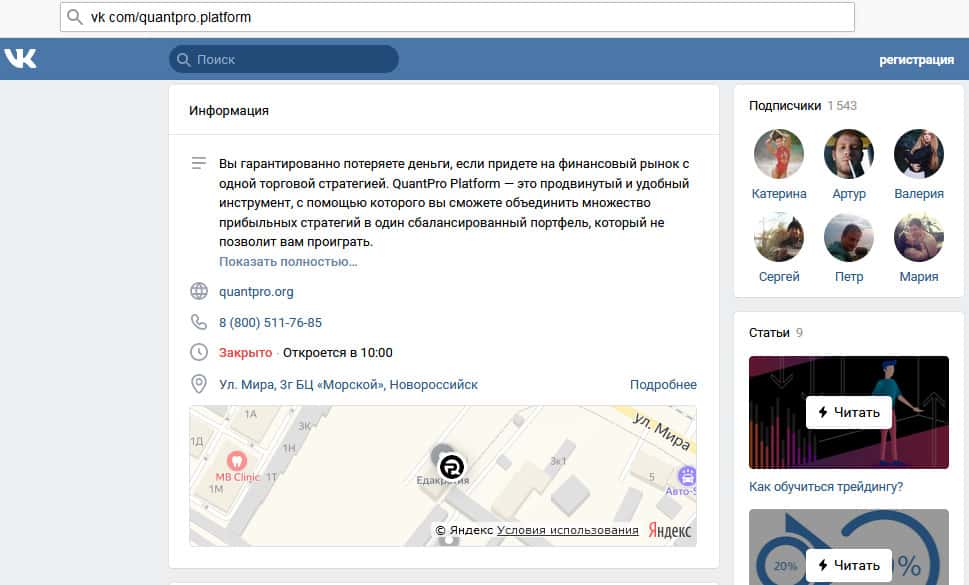This screenshot has width=969, height=585.
Task: Click Читать on the 20% article
Action: 848,565
